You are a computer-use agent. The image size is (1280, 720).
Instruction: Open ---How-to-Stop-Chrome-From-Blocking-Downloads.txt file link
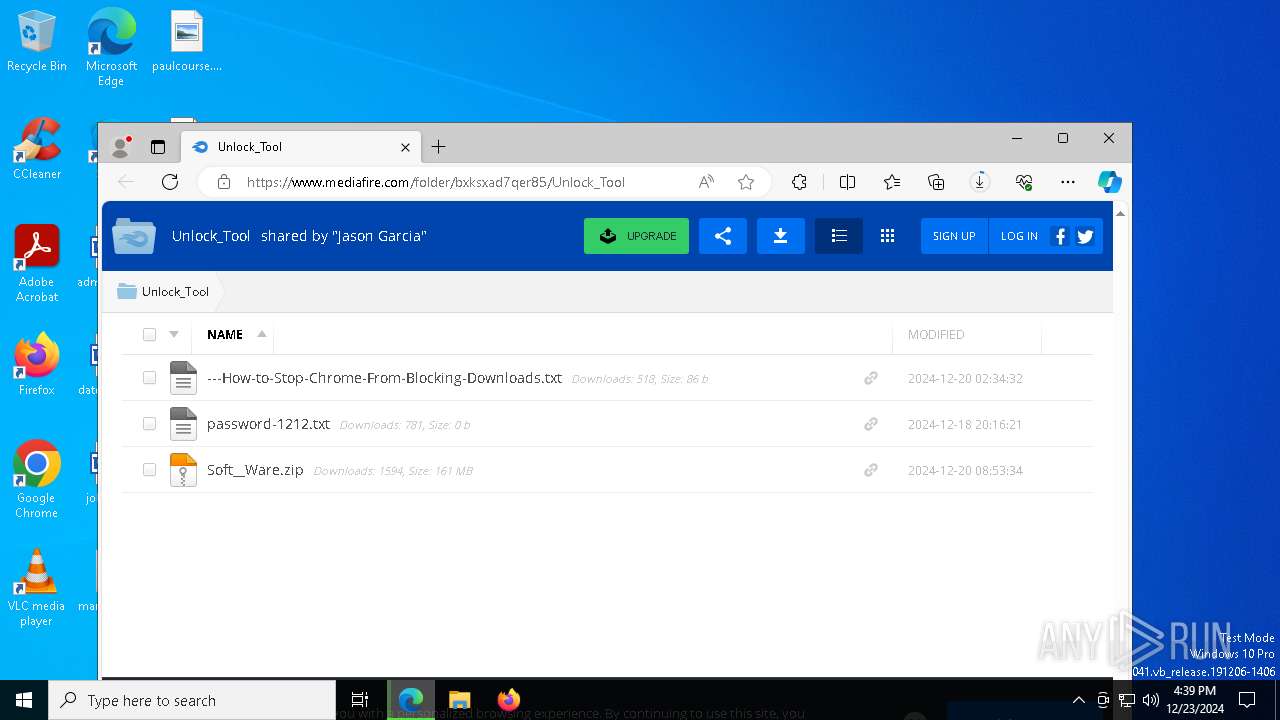click(x=384, y=378)
